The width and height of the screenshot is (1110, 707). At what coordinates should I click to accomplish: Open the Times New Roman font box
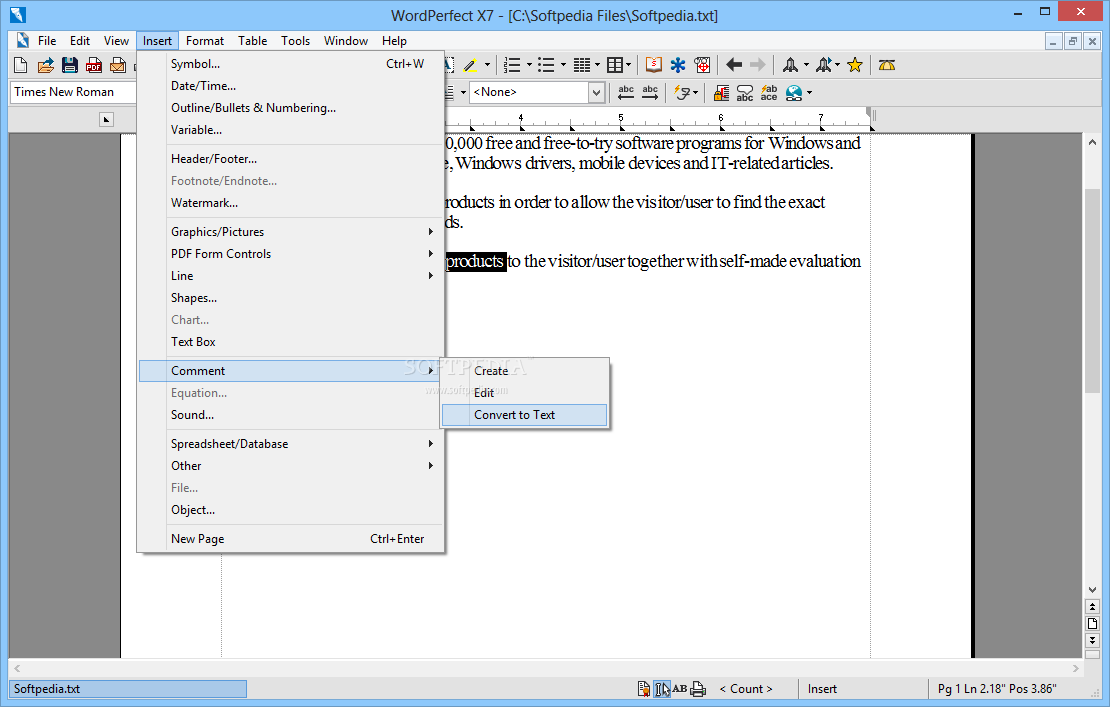pos(73,92)
